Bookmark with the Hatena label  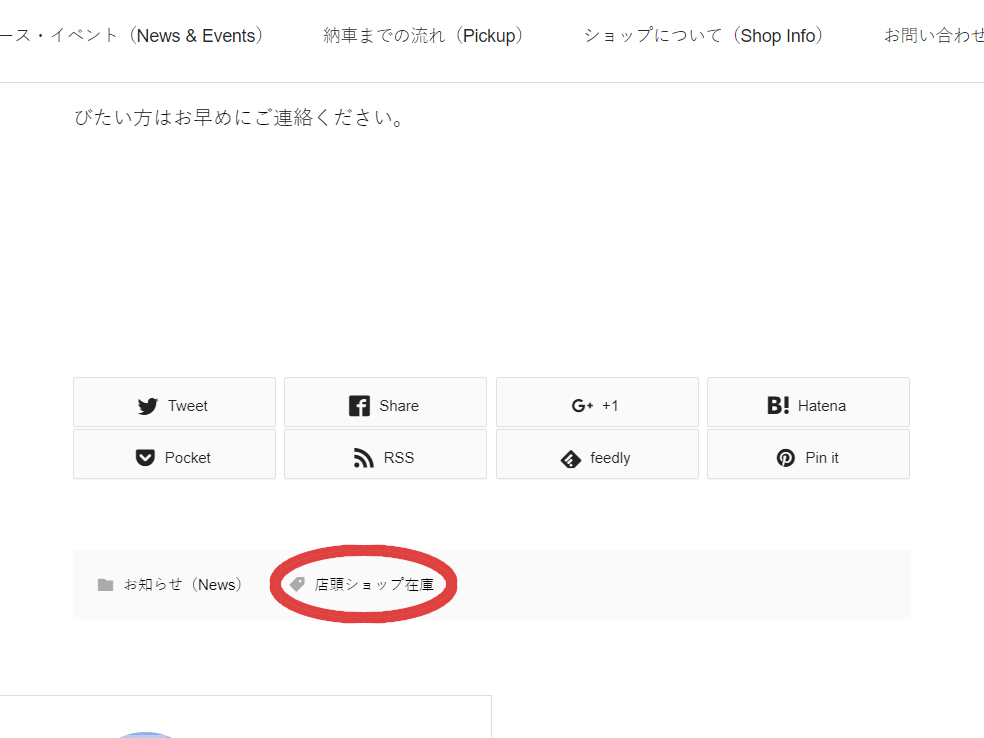tap(821, 406)
